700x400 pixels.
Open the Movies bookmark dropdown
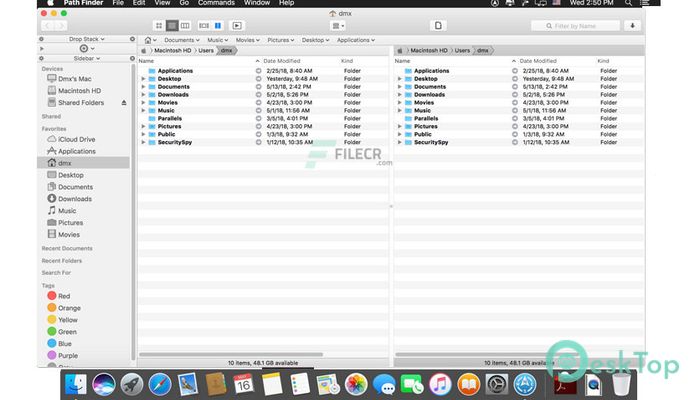tap(247, 40)
